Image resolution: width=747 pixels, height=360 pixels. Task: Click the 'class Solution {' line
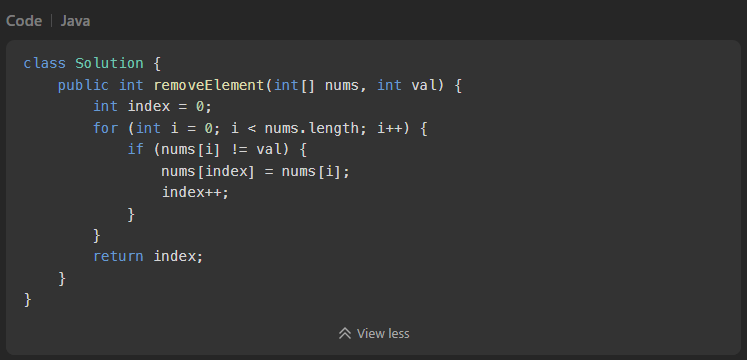coord(92,63)
